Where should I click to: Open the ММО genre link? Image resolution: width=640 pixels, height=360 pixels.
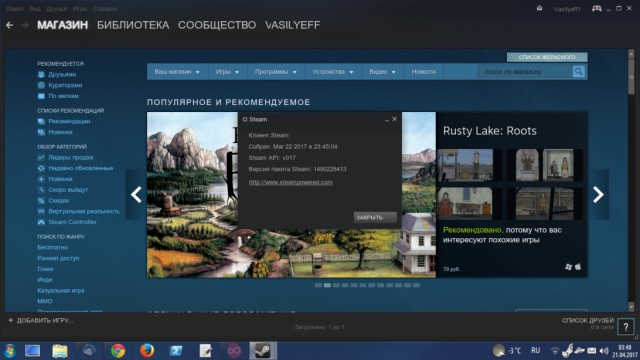(45, 301)
